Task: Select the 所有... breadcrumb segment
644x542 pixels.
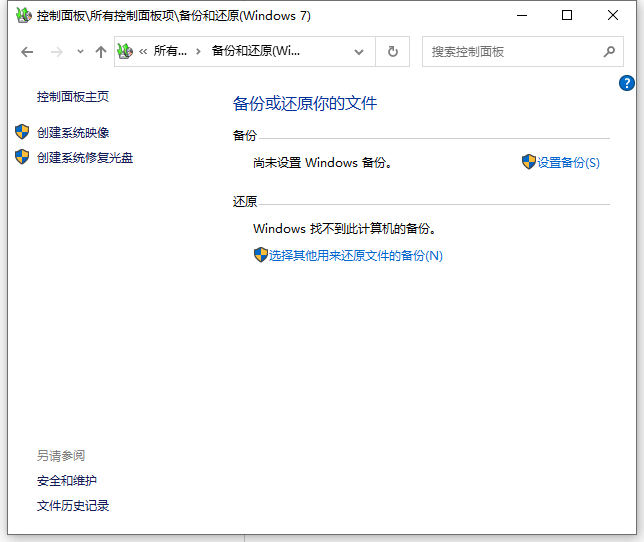Action: click(170, 51)
